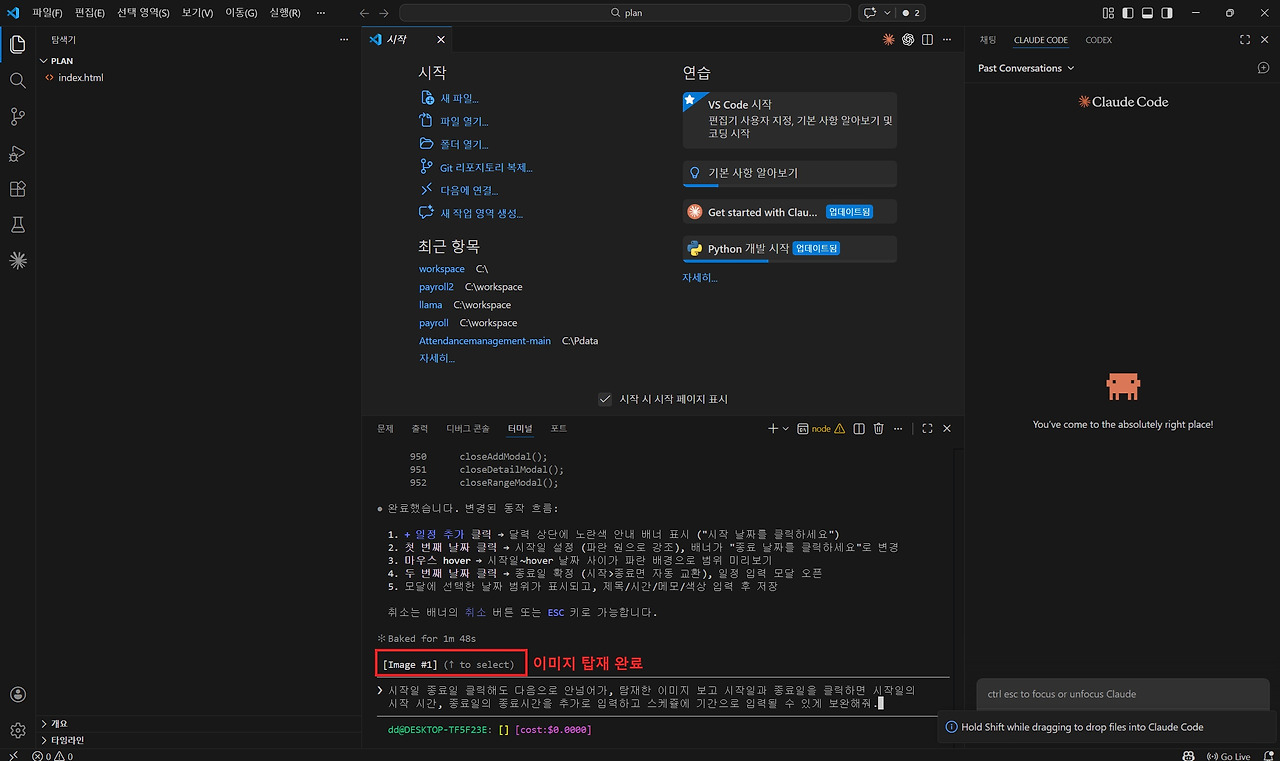
Task: Expand the Past Conversations dropdown
Action: coord(1026,68)
